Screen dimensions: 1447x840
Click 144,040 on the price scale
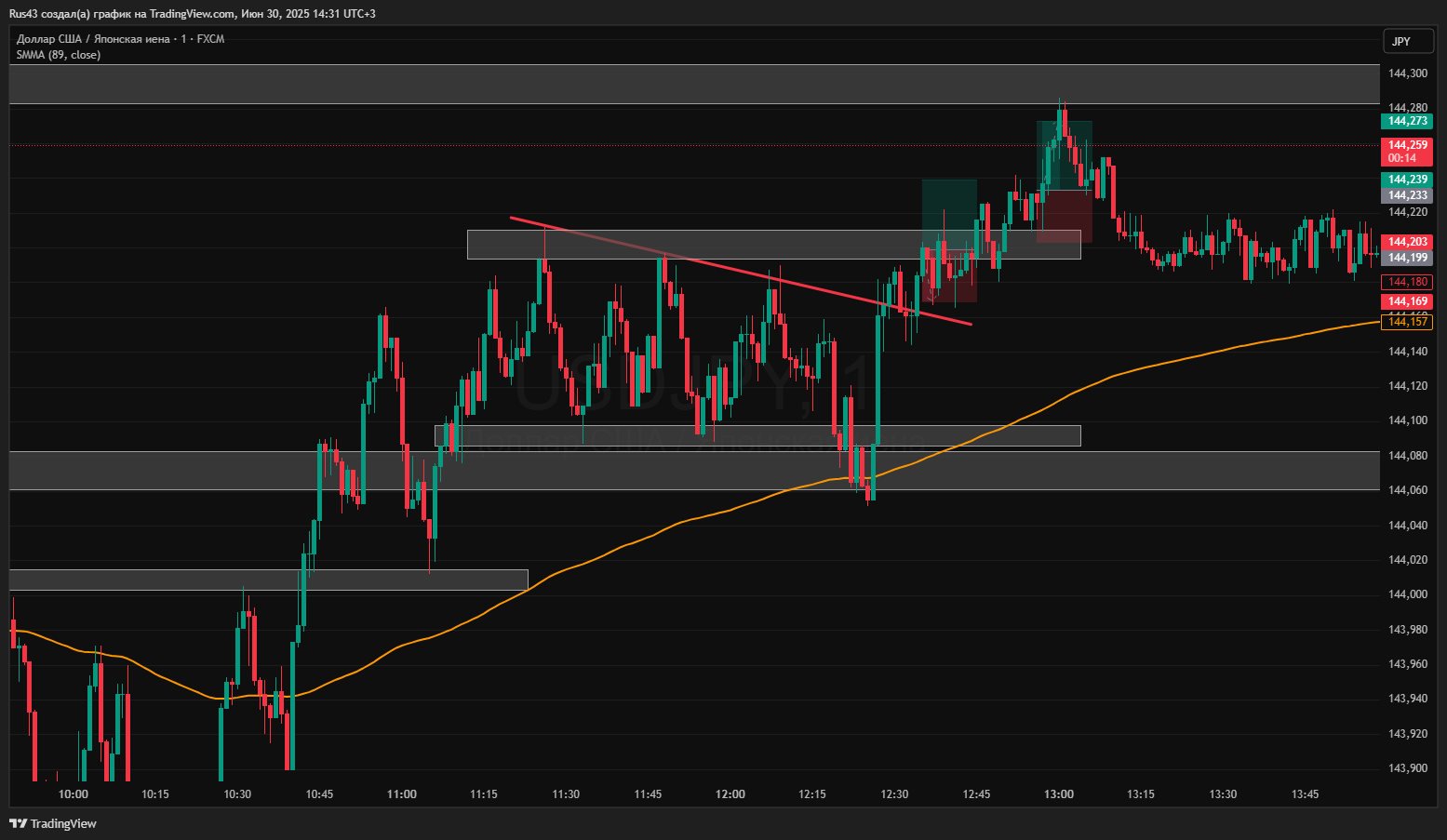1407,526
